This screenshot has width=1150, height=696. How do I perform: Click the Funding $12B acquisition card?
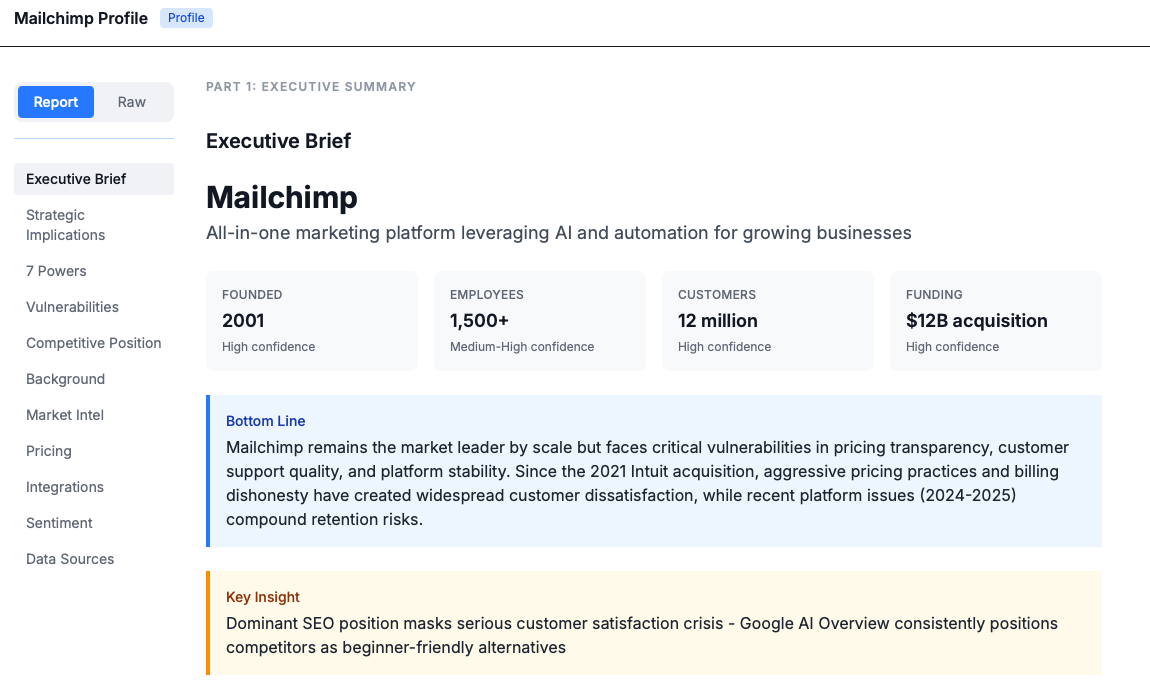click(995, 321)
